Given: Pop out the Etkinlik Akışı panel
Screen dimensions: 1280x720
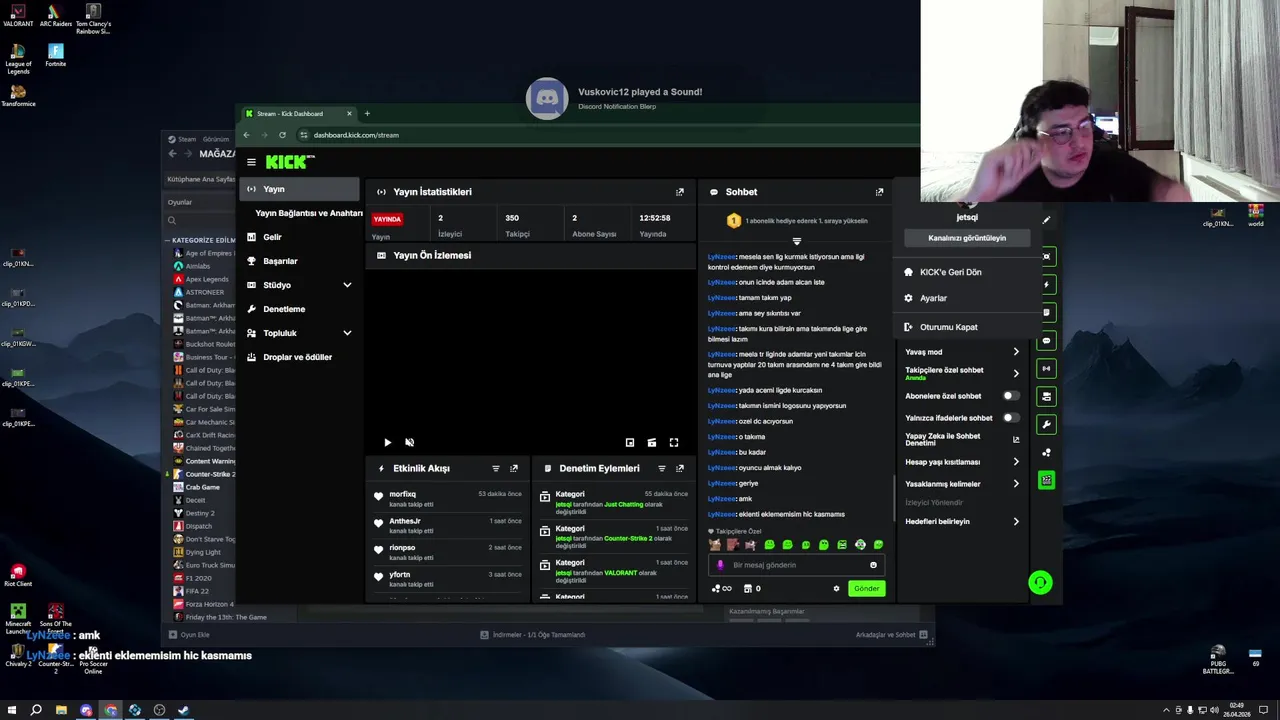Looking at the screenshot, I should tap(514, 468).
